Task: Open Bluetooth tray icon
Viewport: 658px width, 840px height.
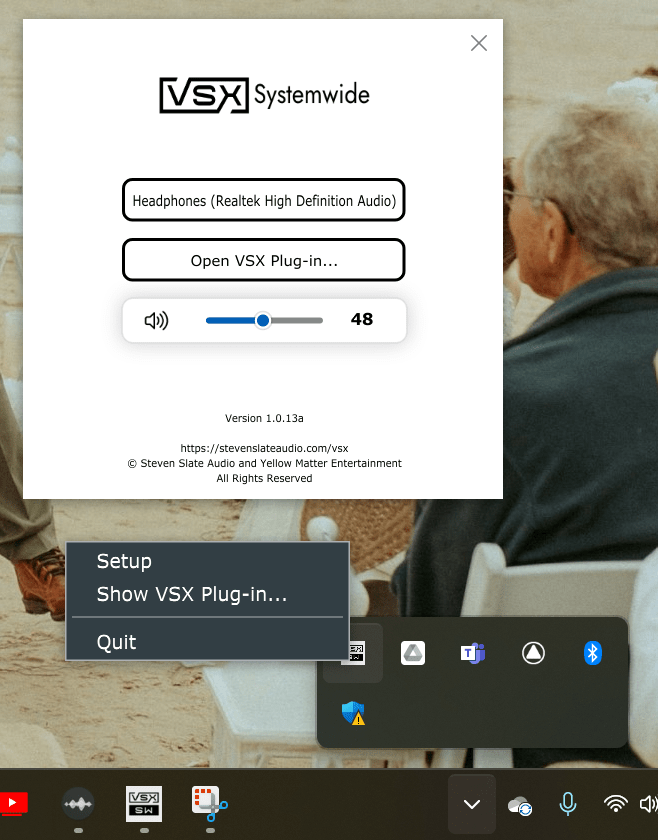Action: (x=593, y=653)
